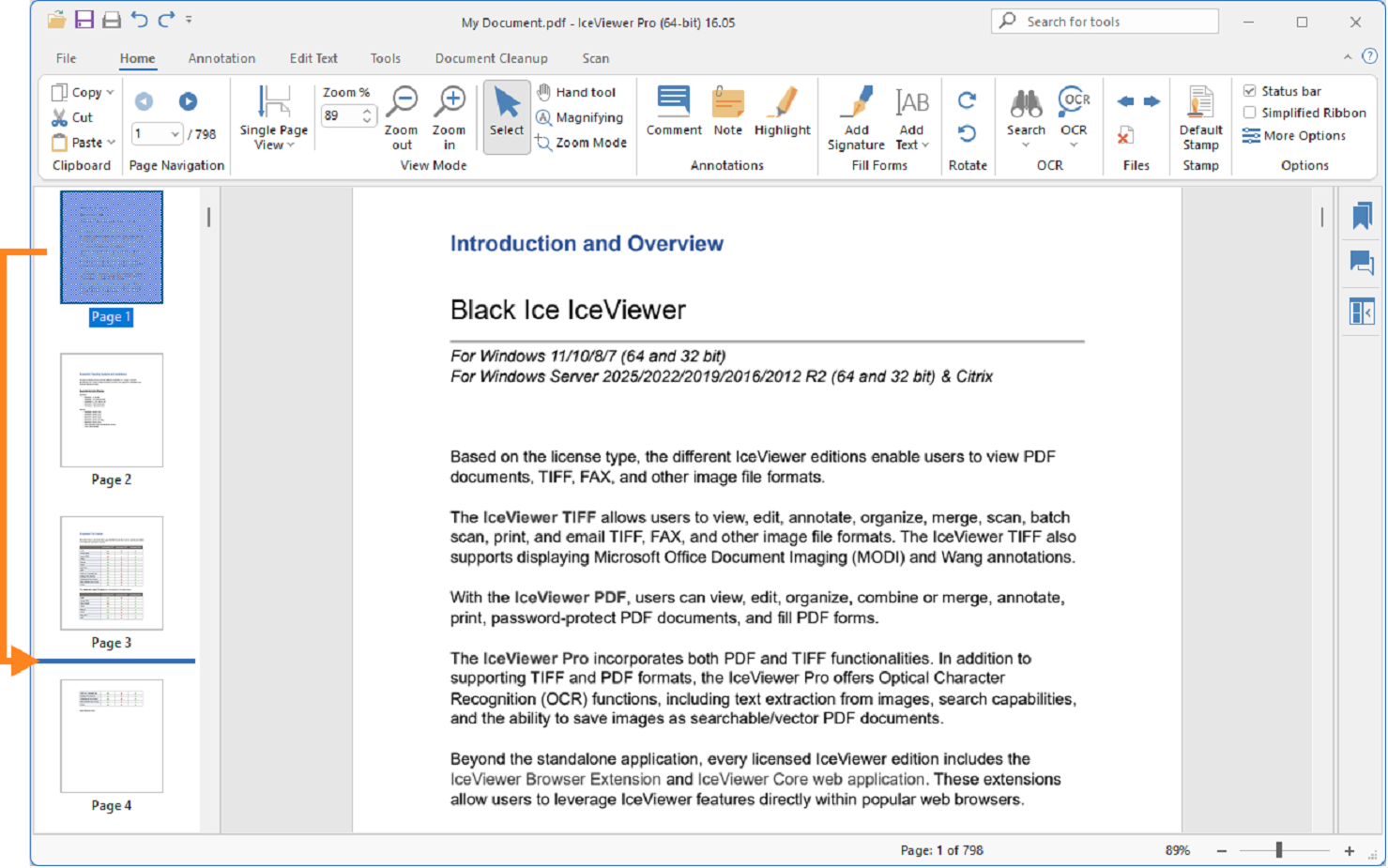Click the Zoom % value field
The width and height of the screenshot is (1388, 868).
point(340,115)
